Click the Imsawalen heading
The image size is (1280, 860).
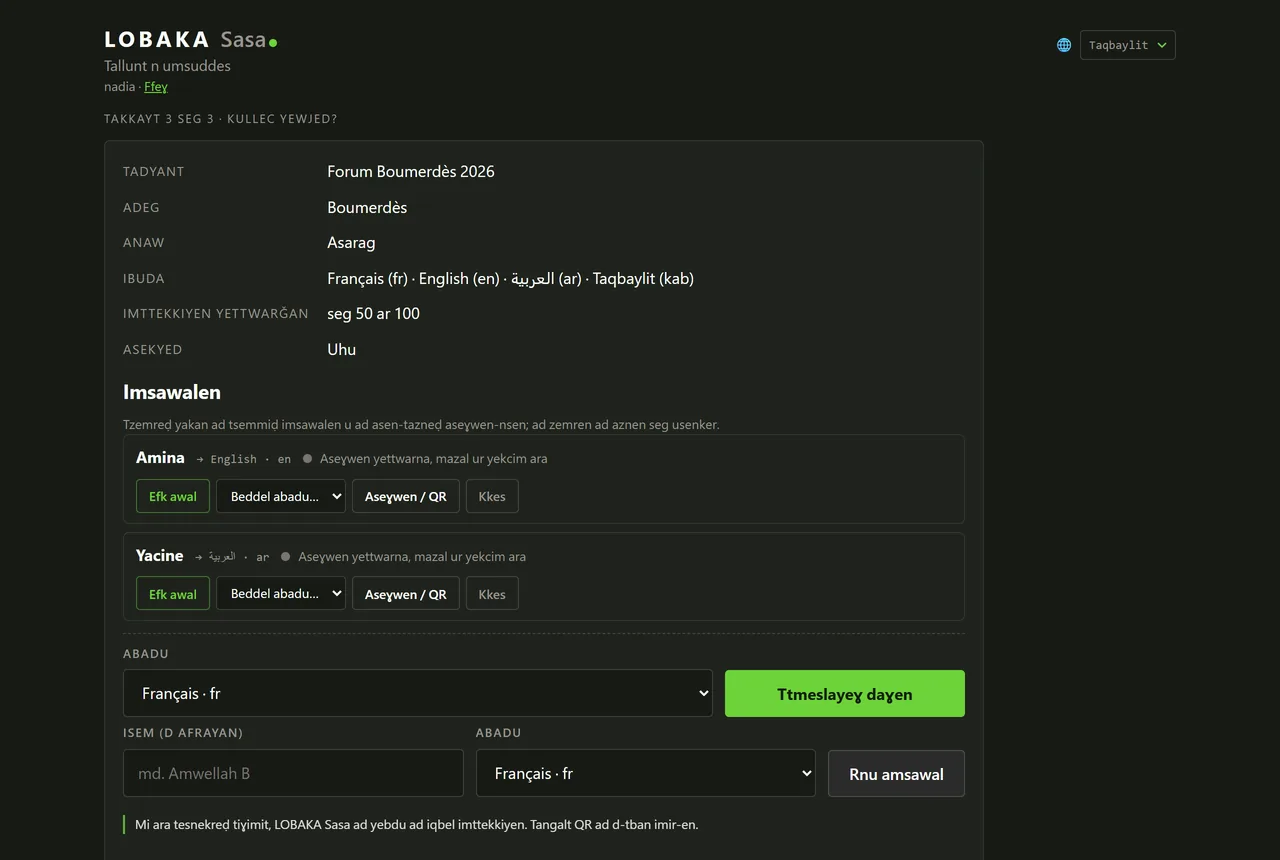[x=172, y=392]
